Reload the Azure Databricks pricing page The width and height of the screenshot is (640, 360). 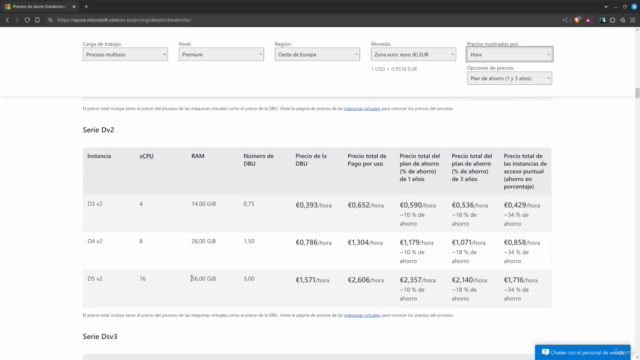[x=27, y=20]
